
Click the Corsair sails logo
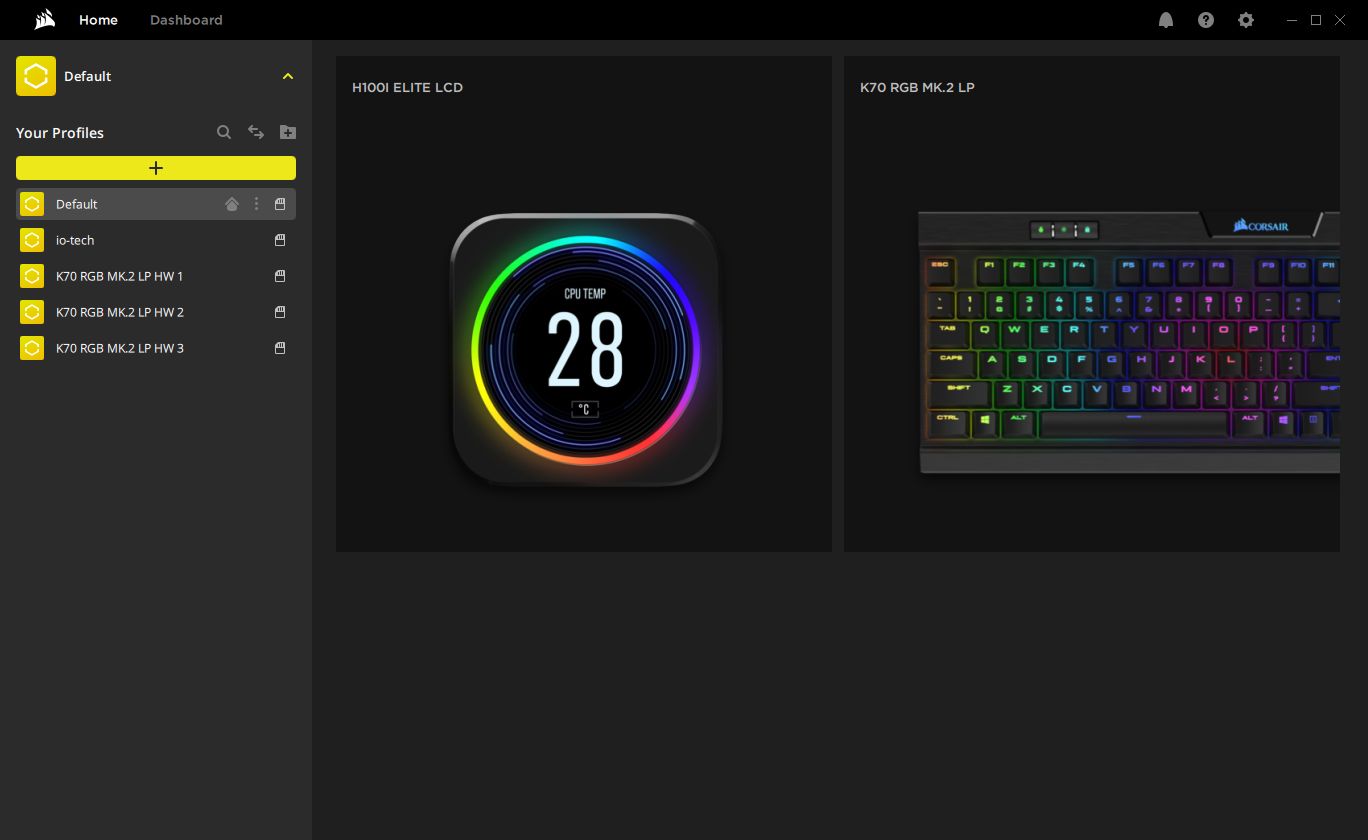coord(44,20)
